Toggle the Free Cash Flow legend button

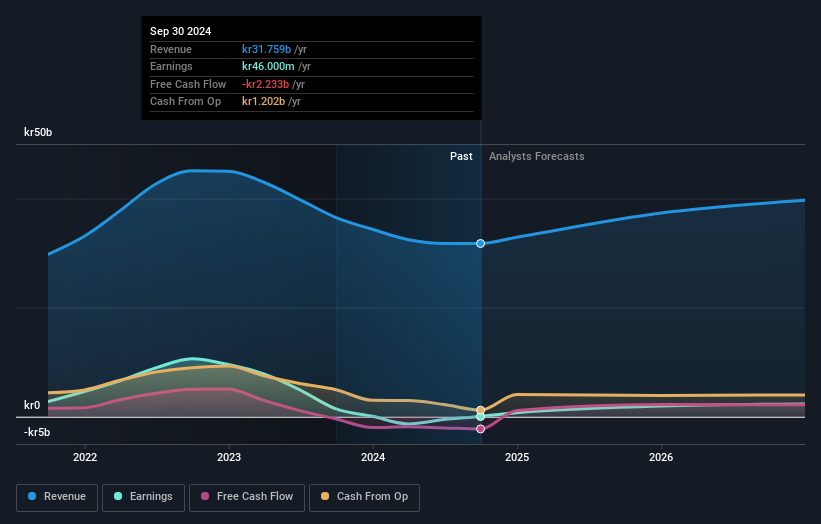coord(247,497)
